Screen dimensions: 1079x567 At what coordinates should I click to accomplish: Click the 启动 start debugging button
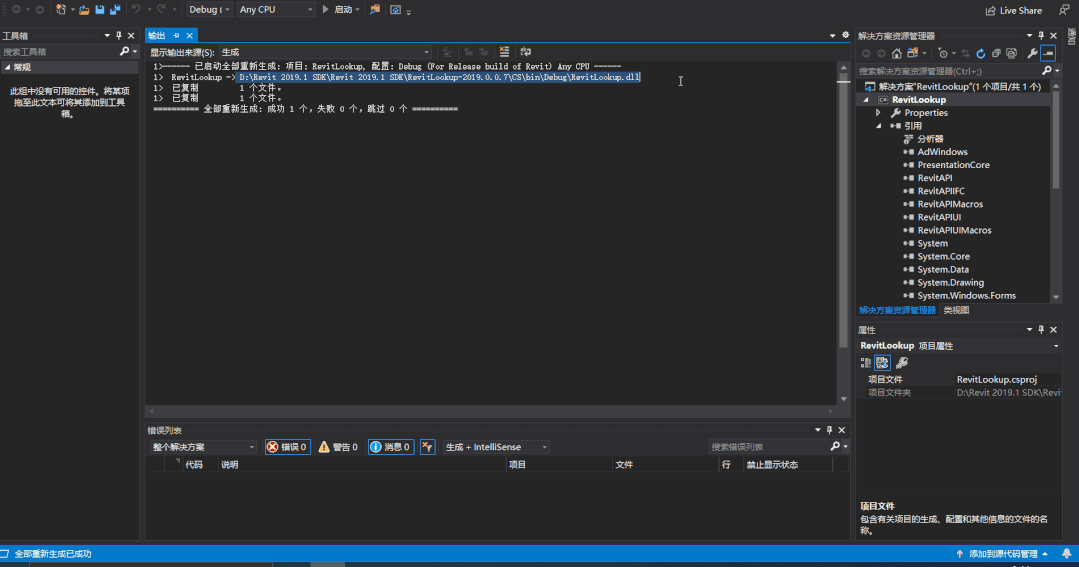pos(337,10)
